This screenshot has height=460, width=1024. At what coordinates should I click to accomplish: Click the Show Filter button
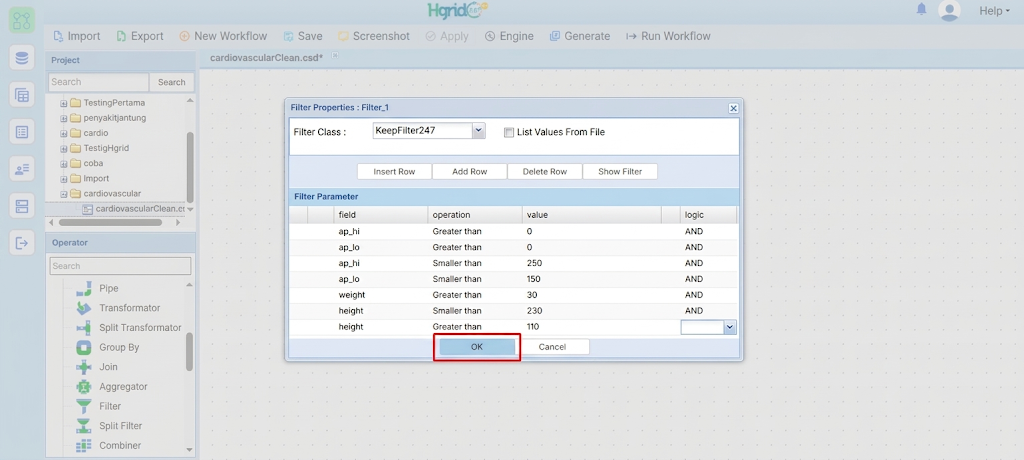pos(620,171)
